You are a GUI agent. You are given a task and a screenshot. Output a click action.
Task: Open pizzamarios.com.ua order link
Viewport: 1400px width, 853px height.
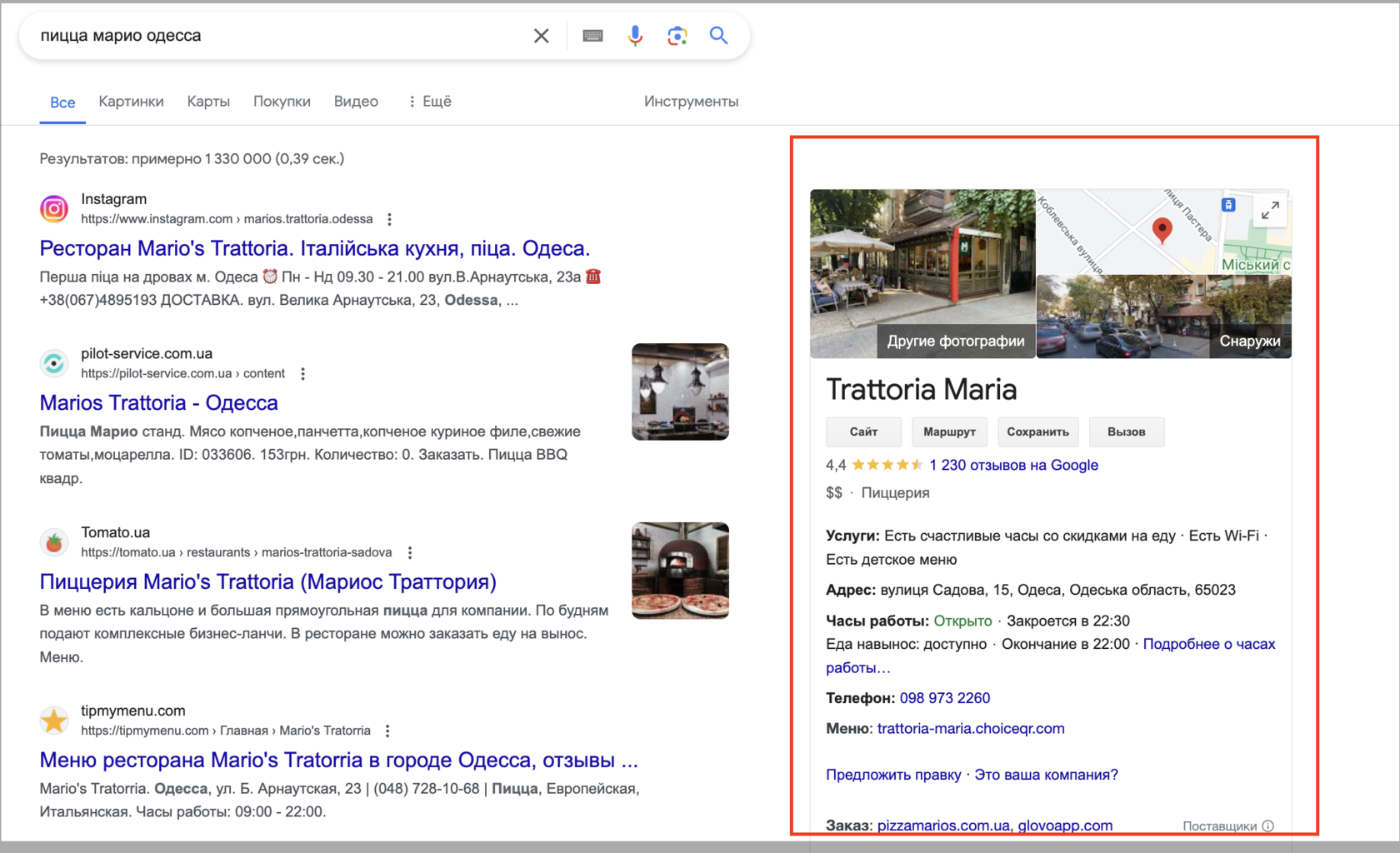tap(943, 826)
